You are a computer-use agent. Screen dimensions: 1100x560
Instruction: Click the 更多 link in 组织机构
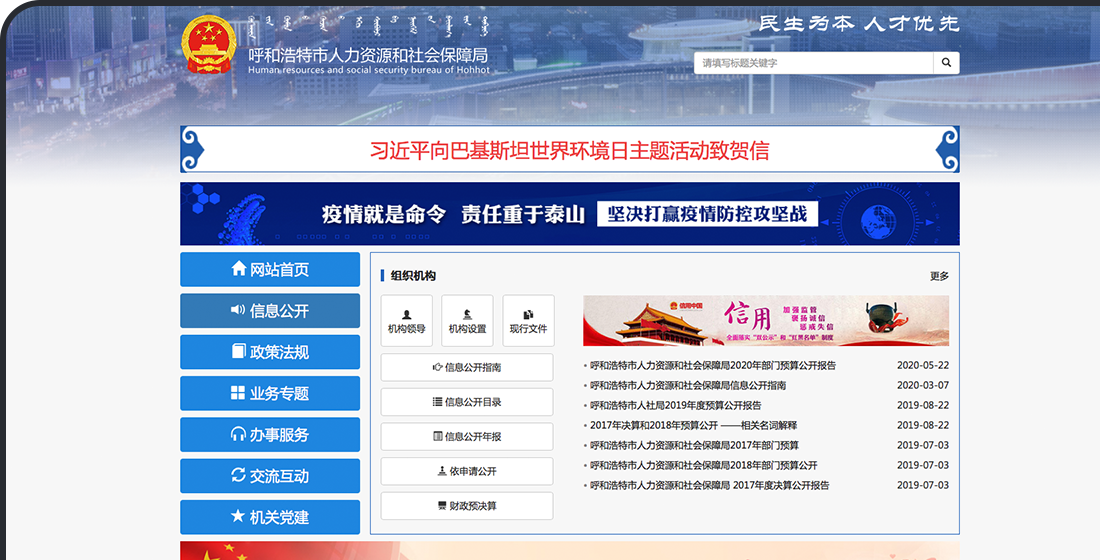pyautogui.click(x=938, y=276)
